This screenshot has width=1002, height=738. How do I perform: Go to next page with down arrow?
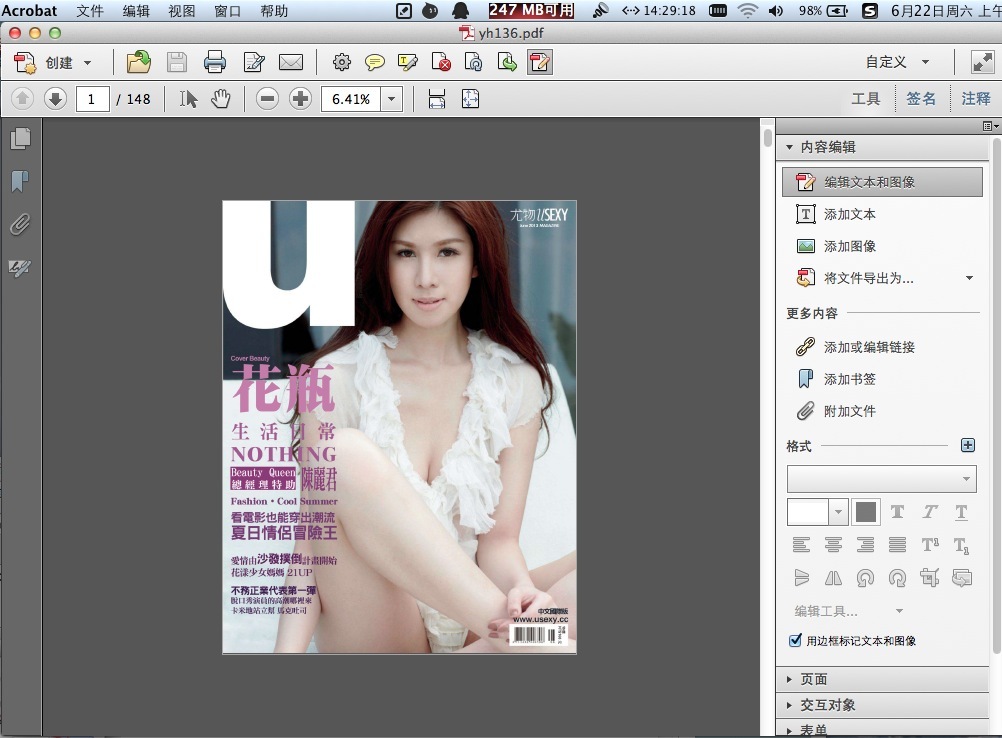click(56, 99)
